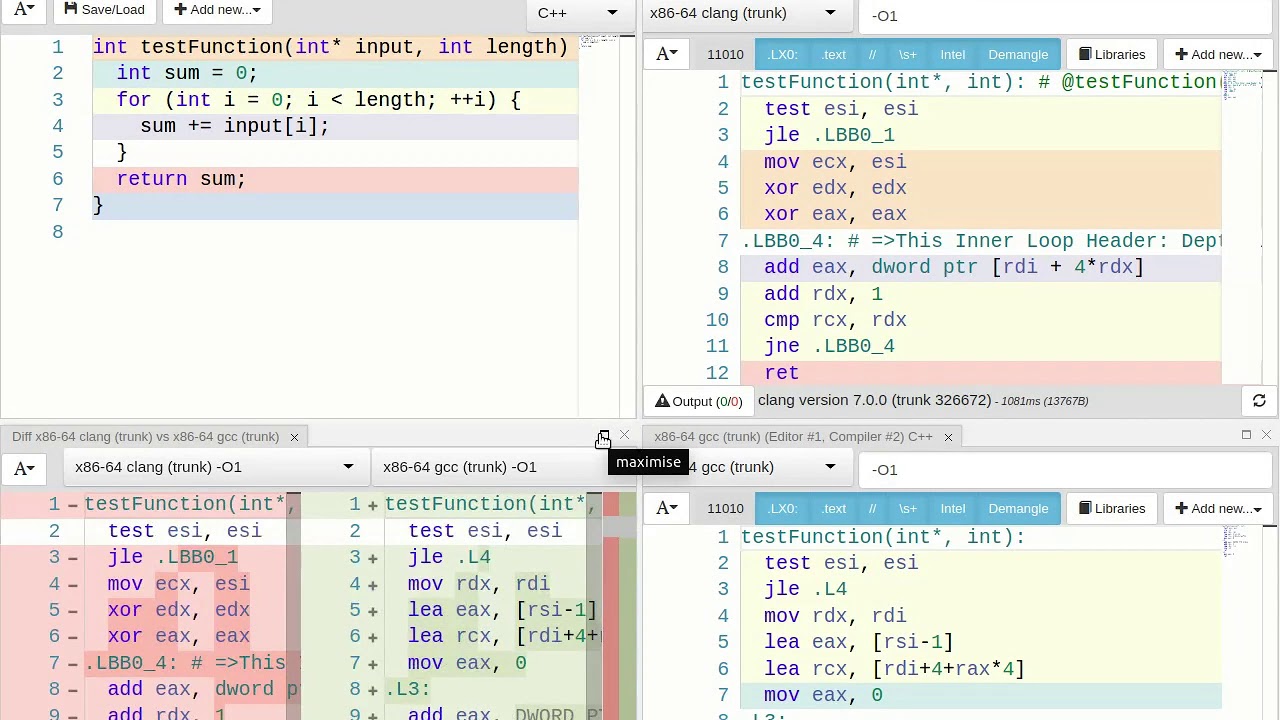Toggle // comment filter in gcc pane
This screenshot has height=720, width=1280.
pyautogui.click(x=872, y=509)
